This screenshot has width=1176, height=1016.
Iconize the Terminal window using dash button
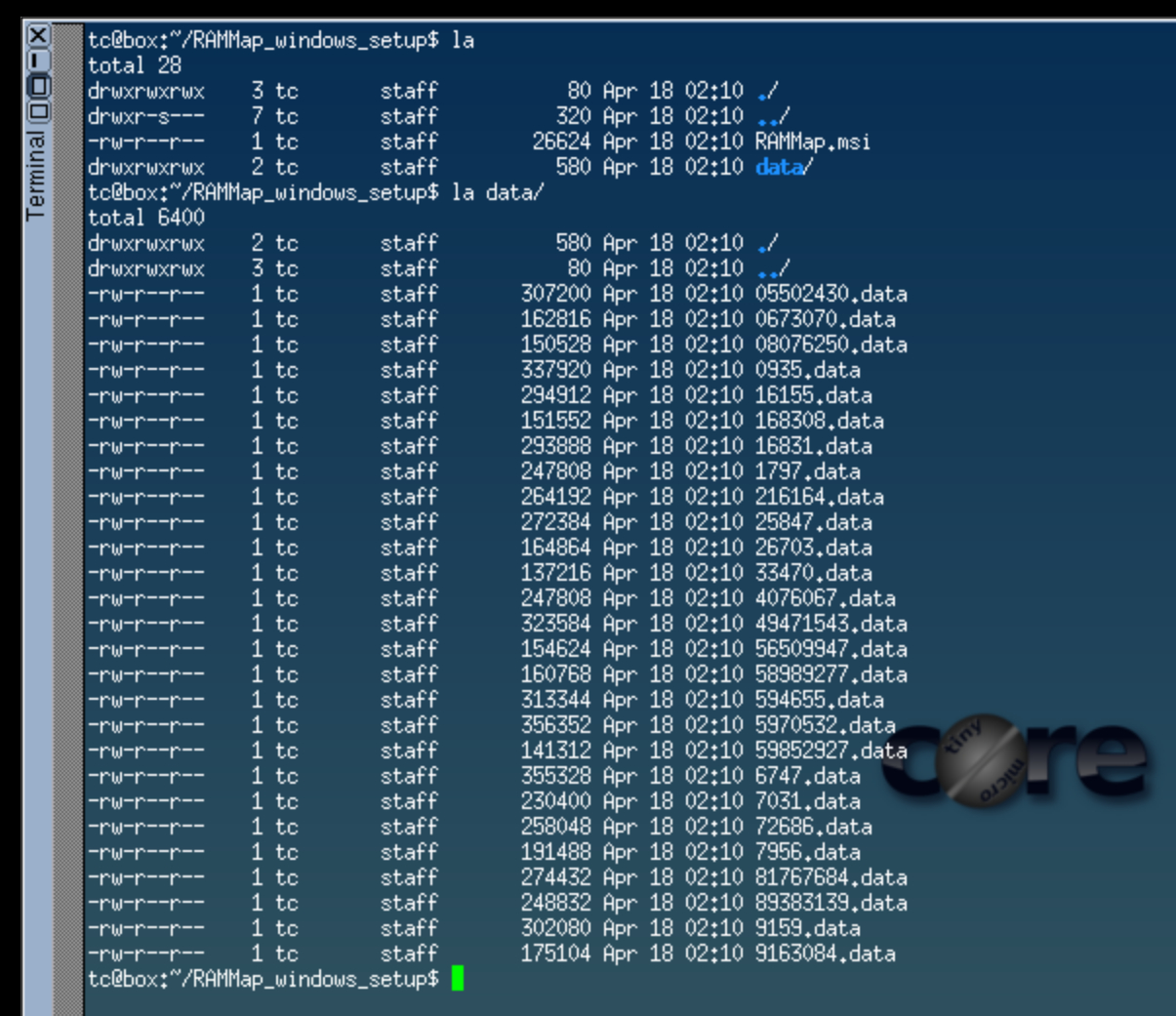coord(38,61)
